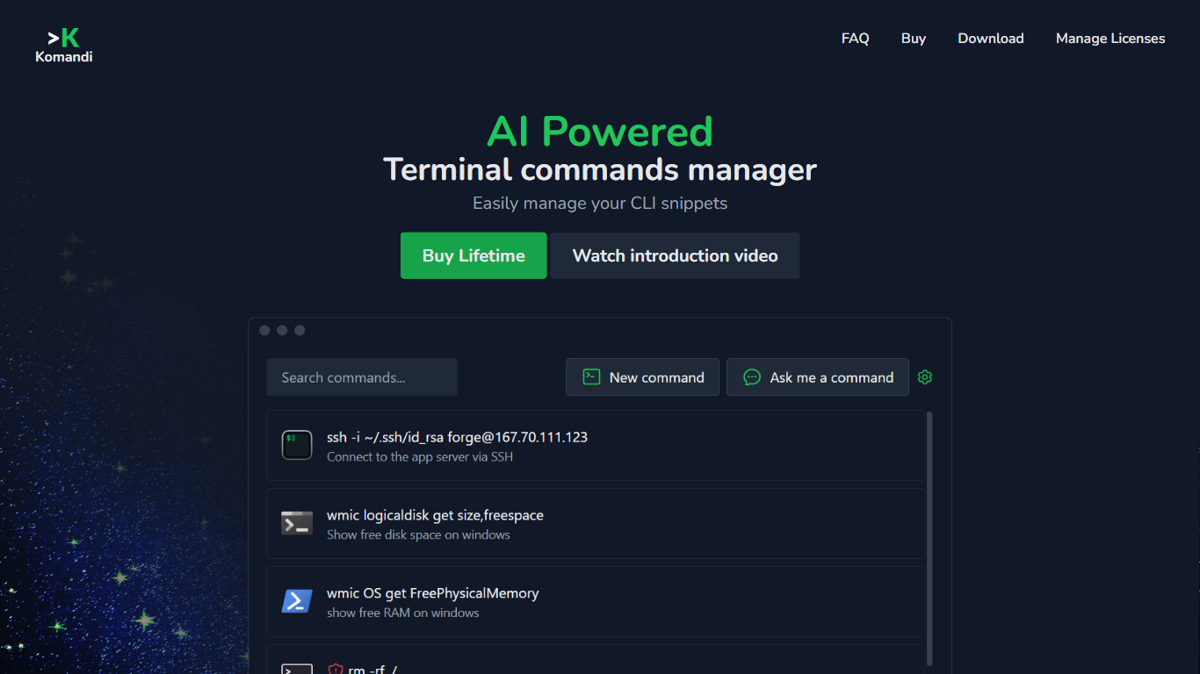1200x674 pixels.
Task: Click the PowerShell icon beside wmic OS
Action: (297, 601)
